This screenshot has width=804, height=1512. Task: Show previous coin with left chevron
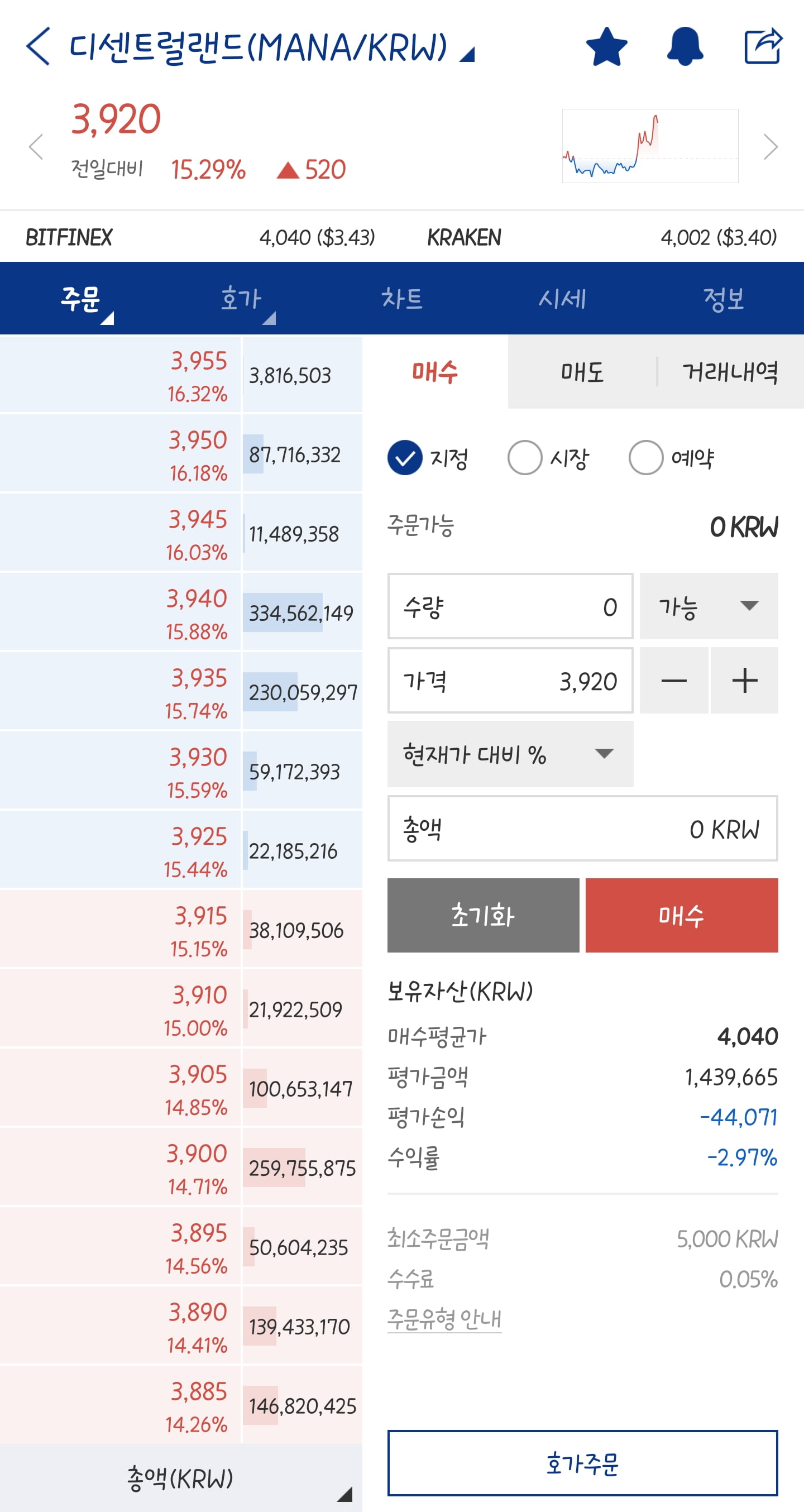point(36,147)
